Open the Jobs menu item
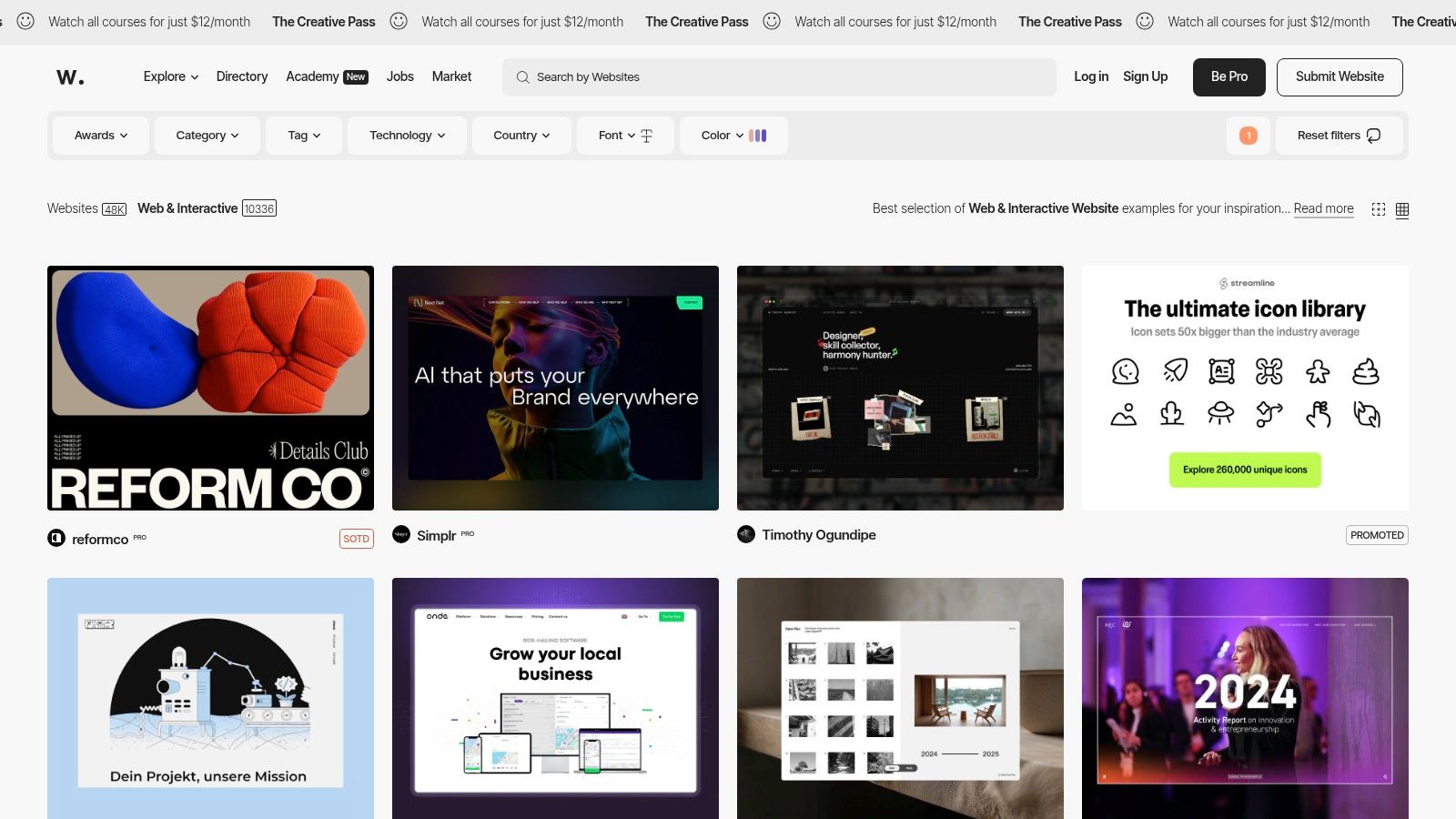Image resolution: width=1456 pixels, height=819 pixels. 400,76
